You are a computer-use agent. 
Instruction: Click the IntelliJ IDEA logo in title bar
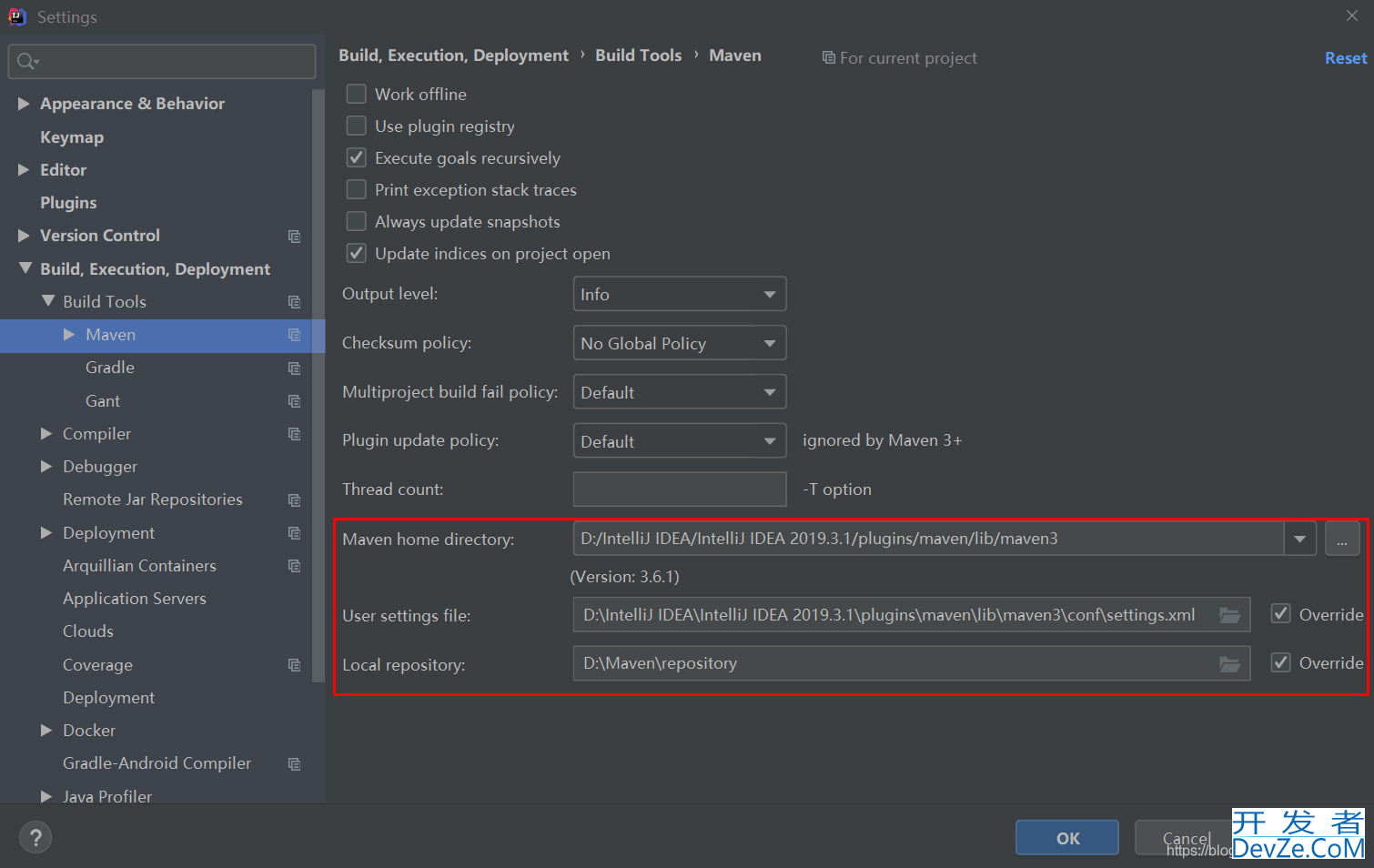click(x=17, y=16)
